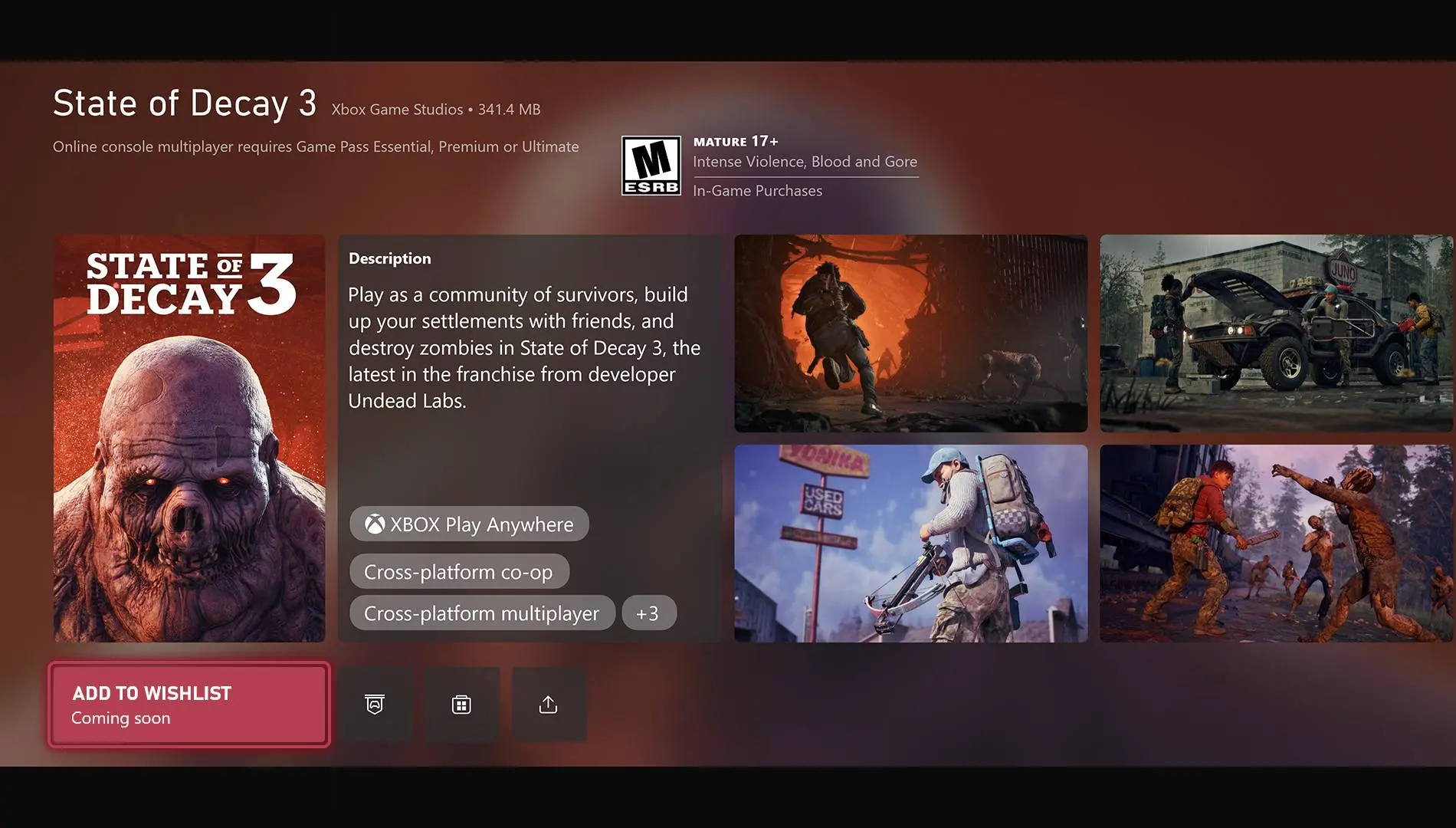1456x828 pixels.
Task: Click the share icon button
Action: 549,705
